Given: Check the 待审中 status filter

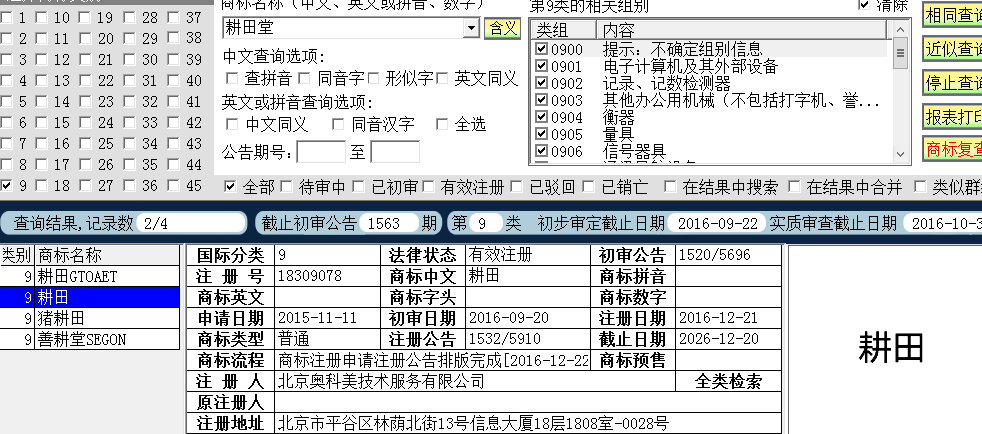Looking at the screenshot, I should point(287,187).
